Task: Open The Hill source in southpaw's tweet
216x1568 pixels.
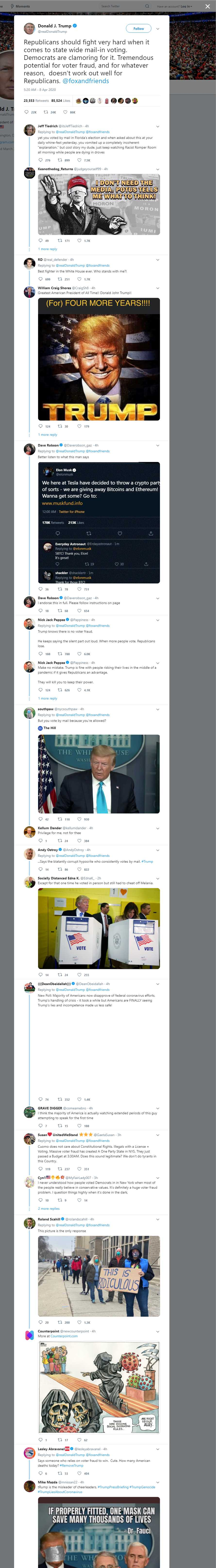Action: (x=50, y=728)
